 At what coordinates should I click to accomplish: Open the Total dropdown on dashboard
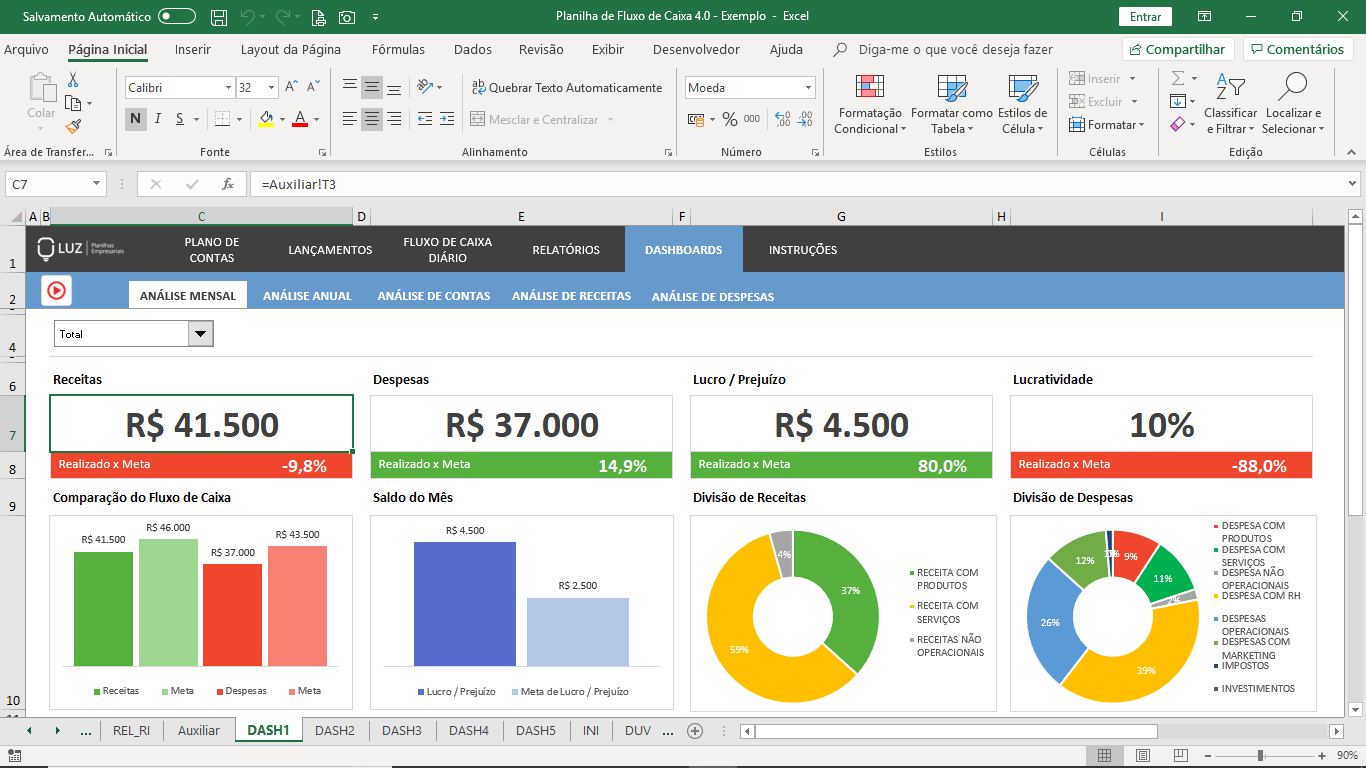[200, 334]
